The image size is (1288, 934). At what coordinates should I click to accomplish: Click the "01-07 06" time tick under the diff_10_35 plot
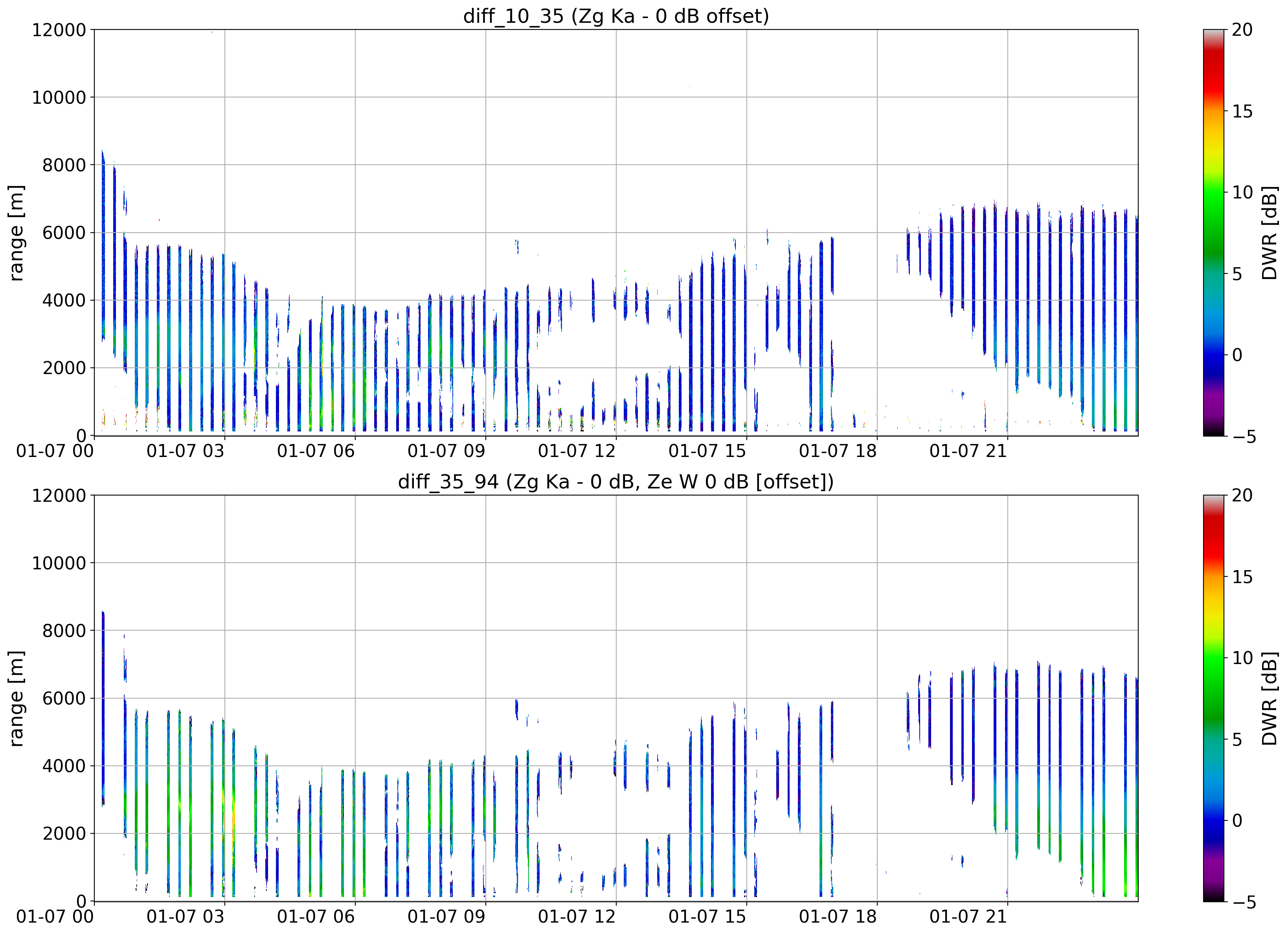click(x=316, y=451)
